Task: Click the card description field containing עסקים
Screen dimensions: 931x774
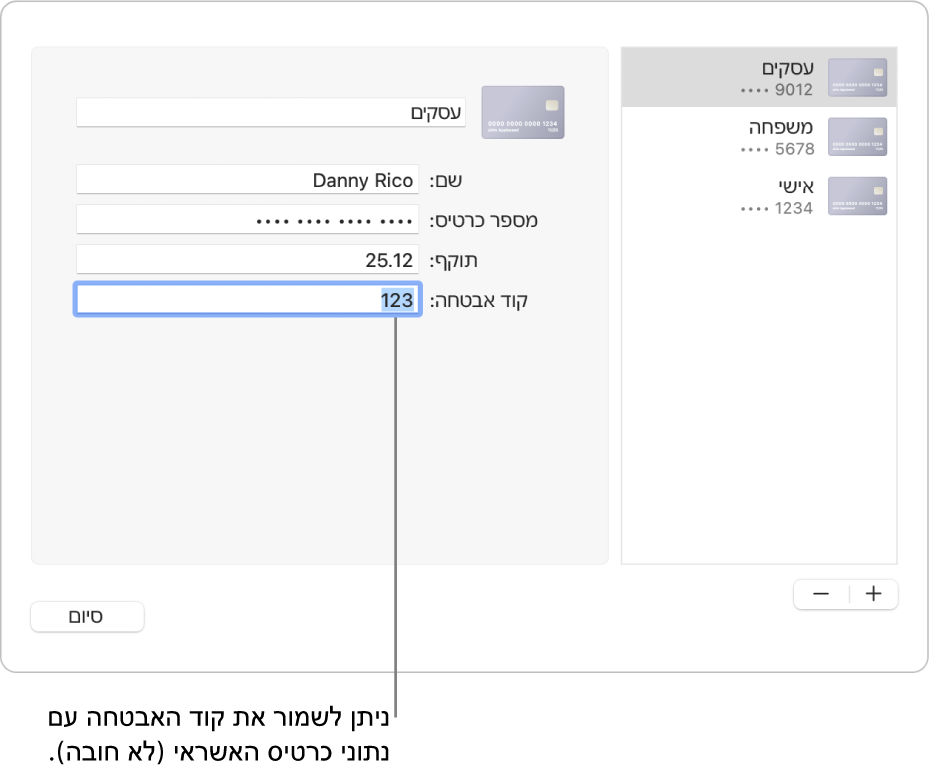Action: 270,113
